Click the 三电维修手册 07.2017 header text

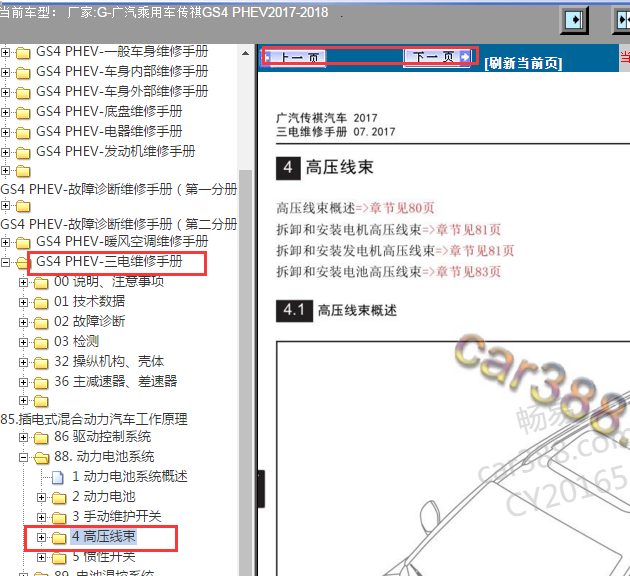(336, 132)
